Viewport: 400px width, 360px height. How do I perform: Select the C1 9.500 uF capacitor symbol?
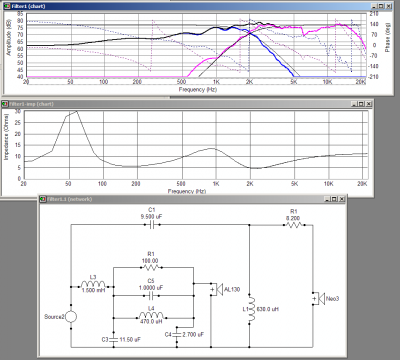152,225
